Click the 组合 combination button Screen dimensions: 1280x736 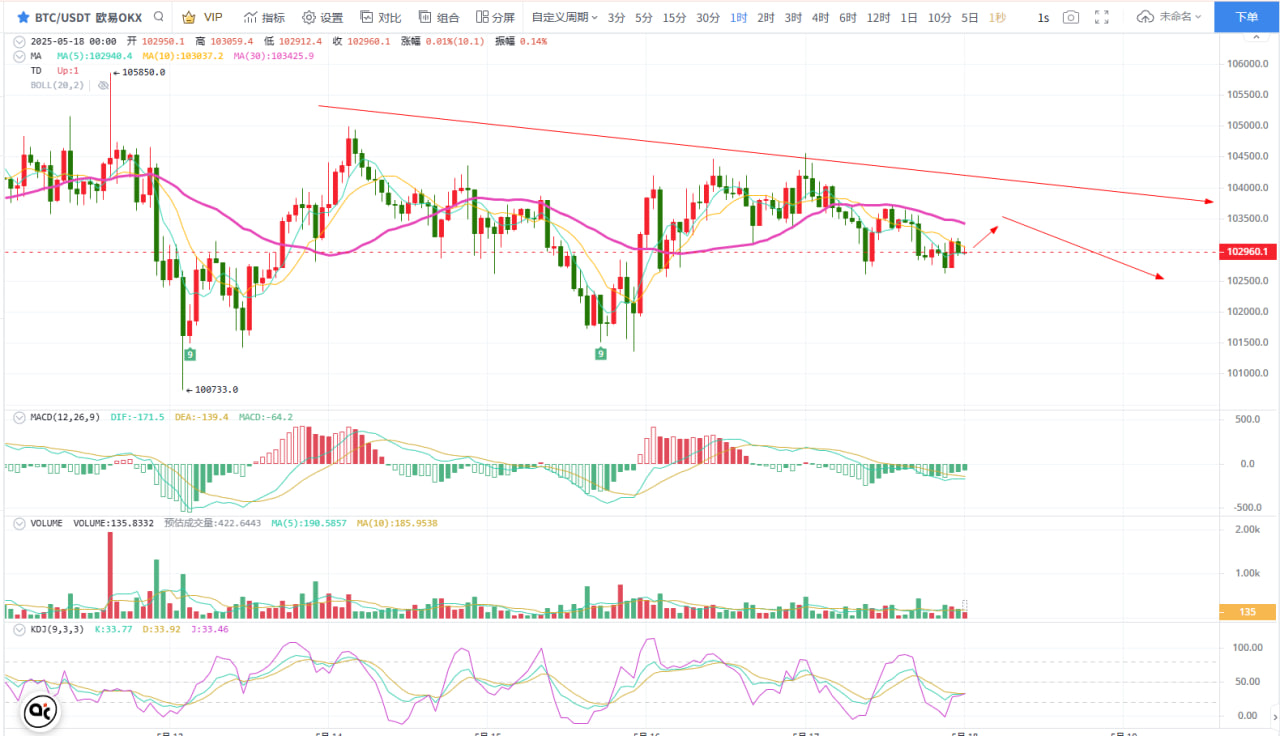pyautogui.click(x=439, y=17)
